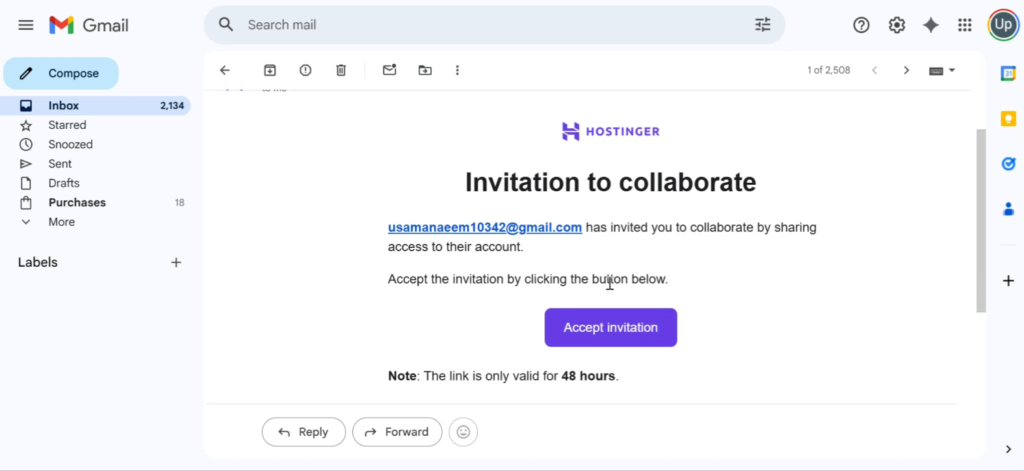The width and height of the screenshot is (1024, 471).
Task: Open the Move to folder icon
Action: (x=425, y=70)
